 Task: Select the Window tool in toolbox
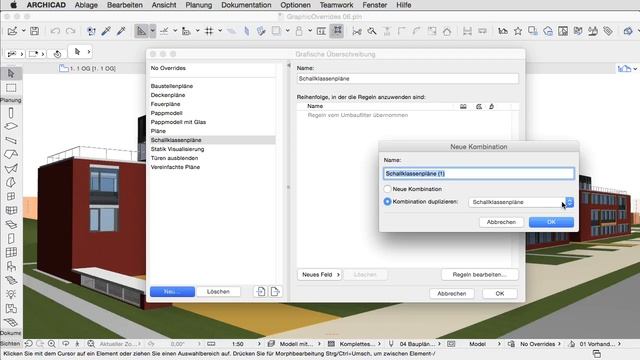click(11, 196)
